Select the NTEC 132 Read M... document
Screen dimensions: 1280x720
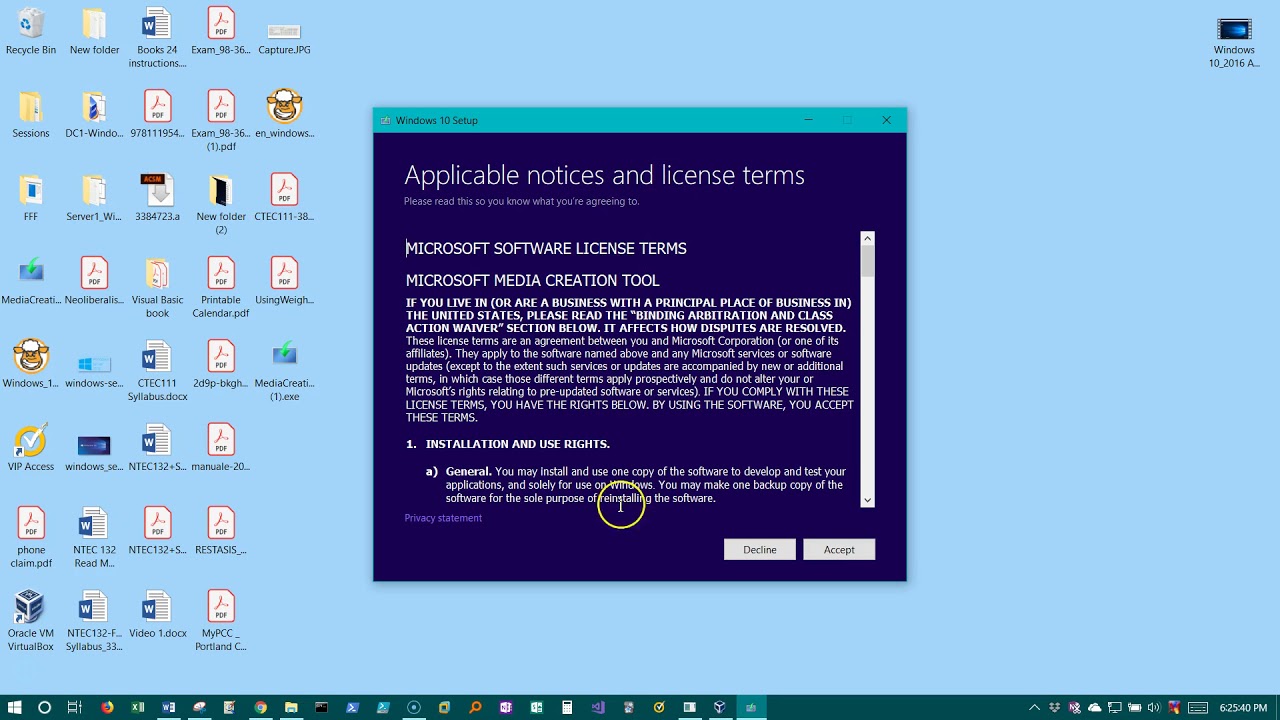94,537
